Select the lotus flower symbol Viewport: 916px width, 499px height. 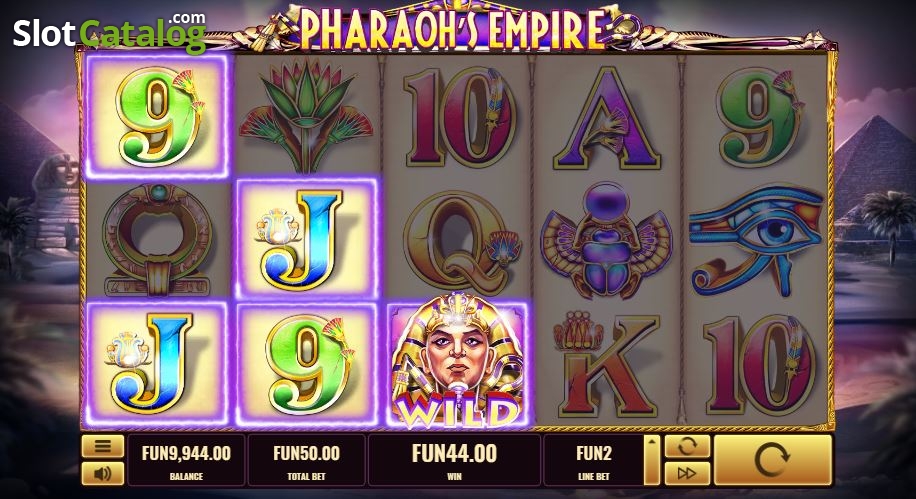(x=306, y=116)
